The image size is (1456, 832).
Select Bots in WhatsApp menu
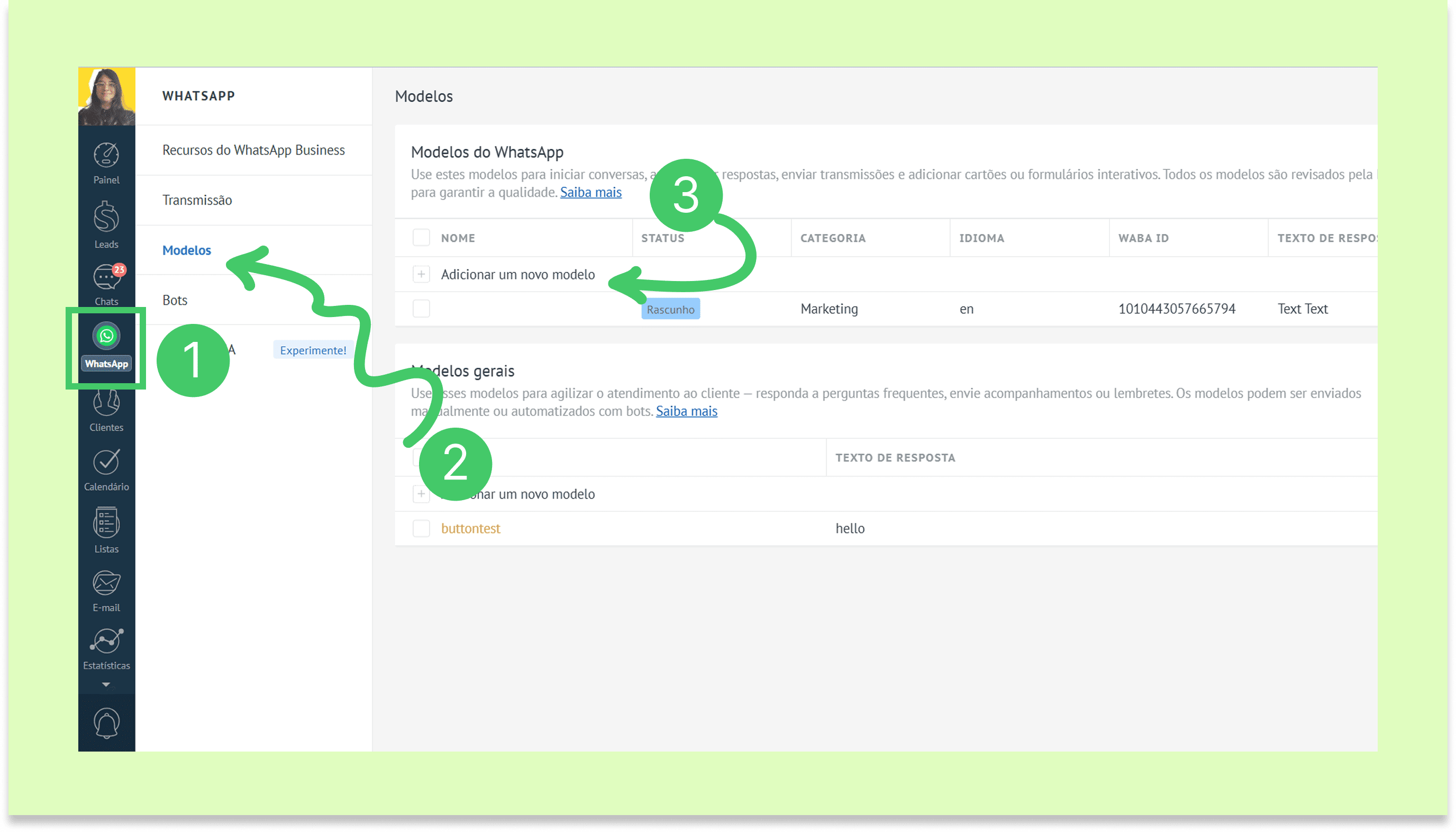(175, 300)
